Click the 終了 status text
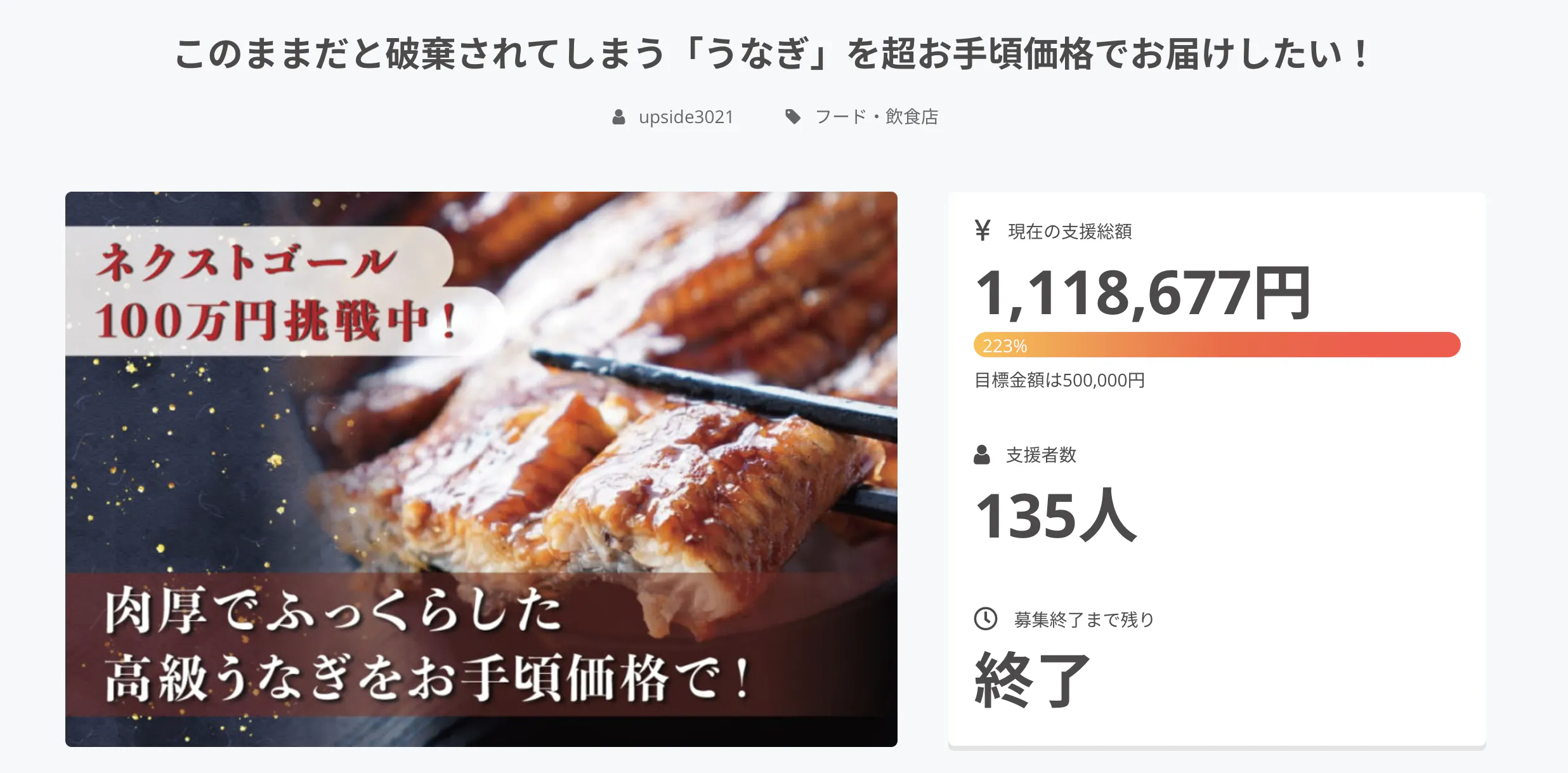The image size is (1568, 773). 1032,680
